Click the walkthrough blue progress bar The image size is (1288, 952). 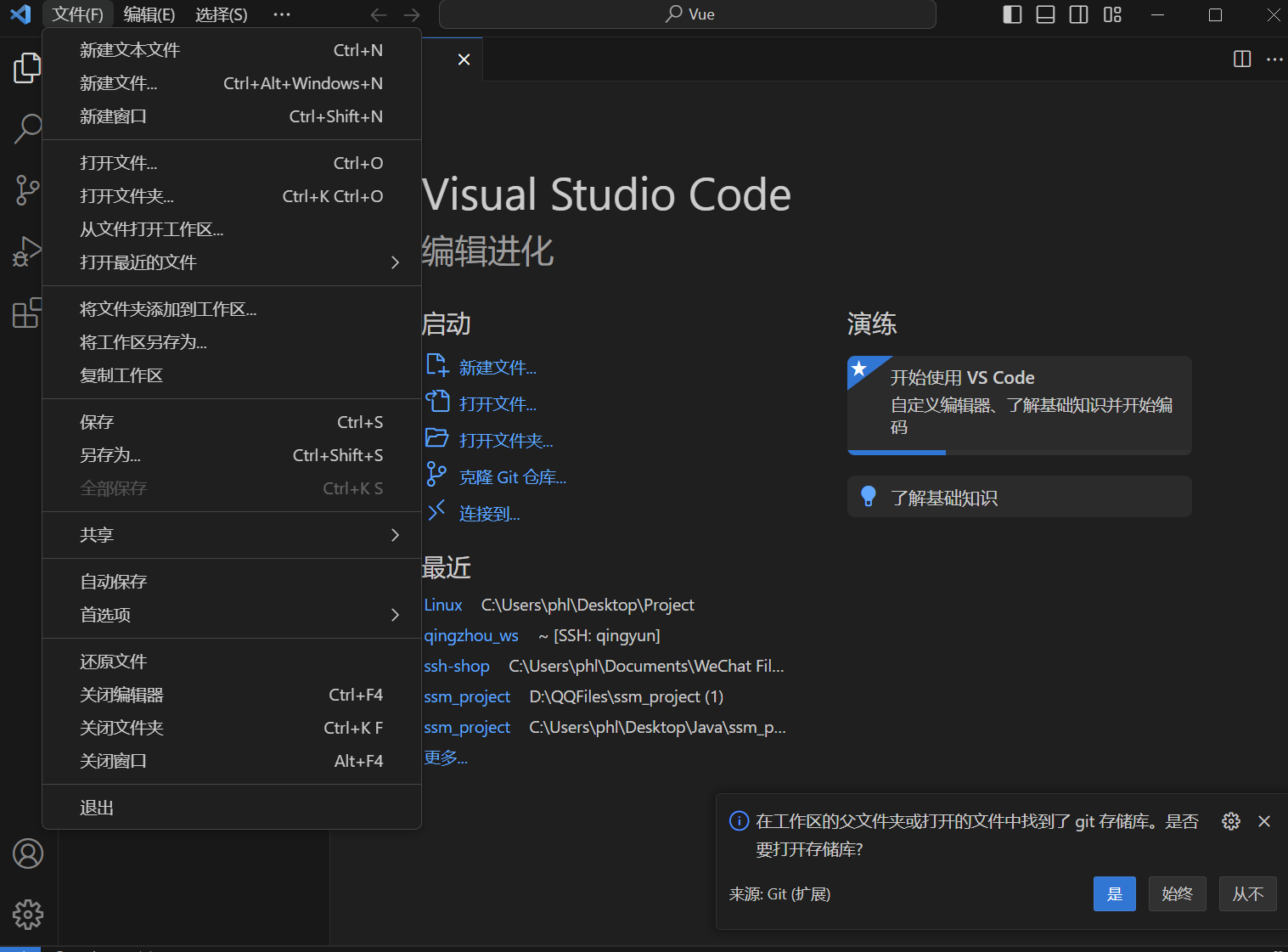pos(897,453)
